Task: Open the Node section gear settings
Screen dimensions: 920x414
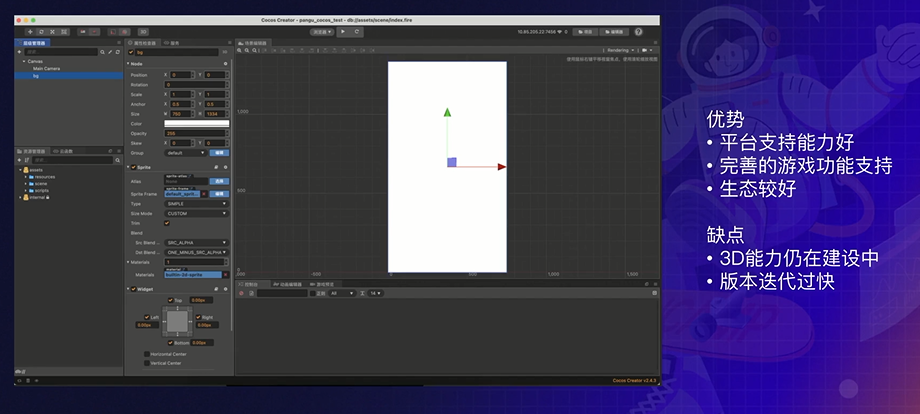Action: point(225,63)
